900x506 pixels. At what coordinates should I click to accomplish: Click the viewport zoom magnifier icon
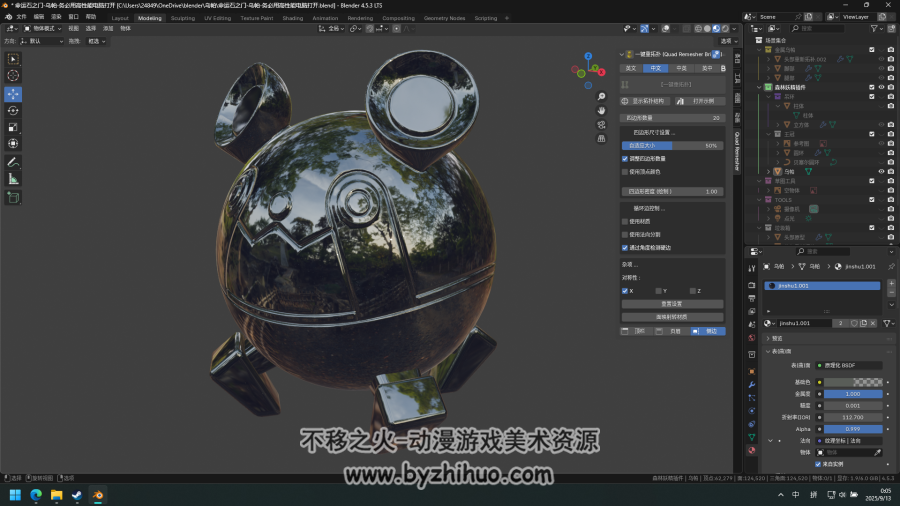(601, 96)
